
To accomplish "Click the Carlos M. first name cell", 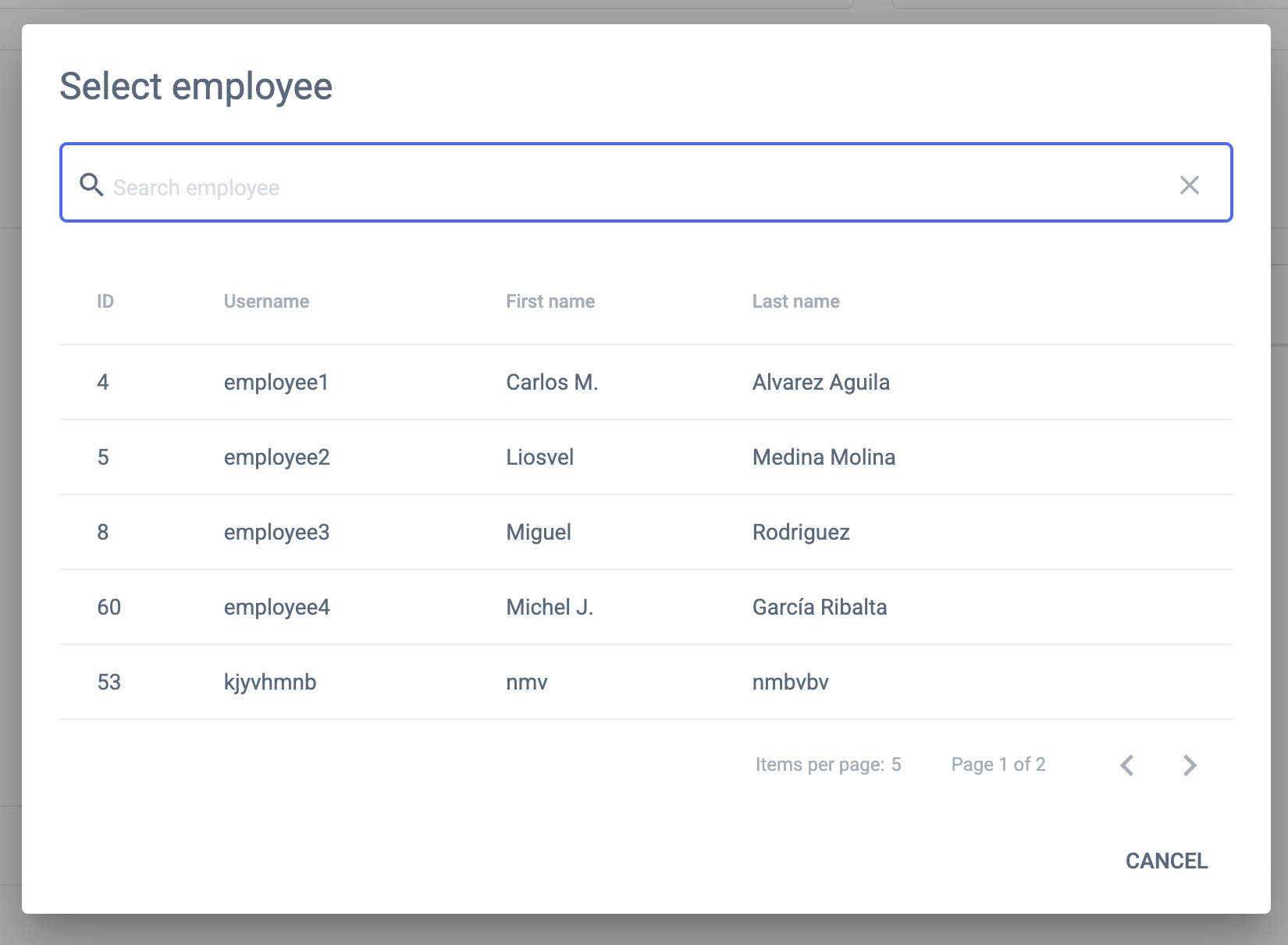I will coord(552,382).
